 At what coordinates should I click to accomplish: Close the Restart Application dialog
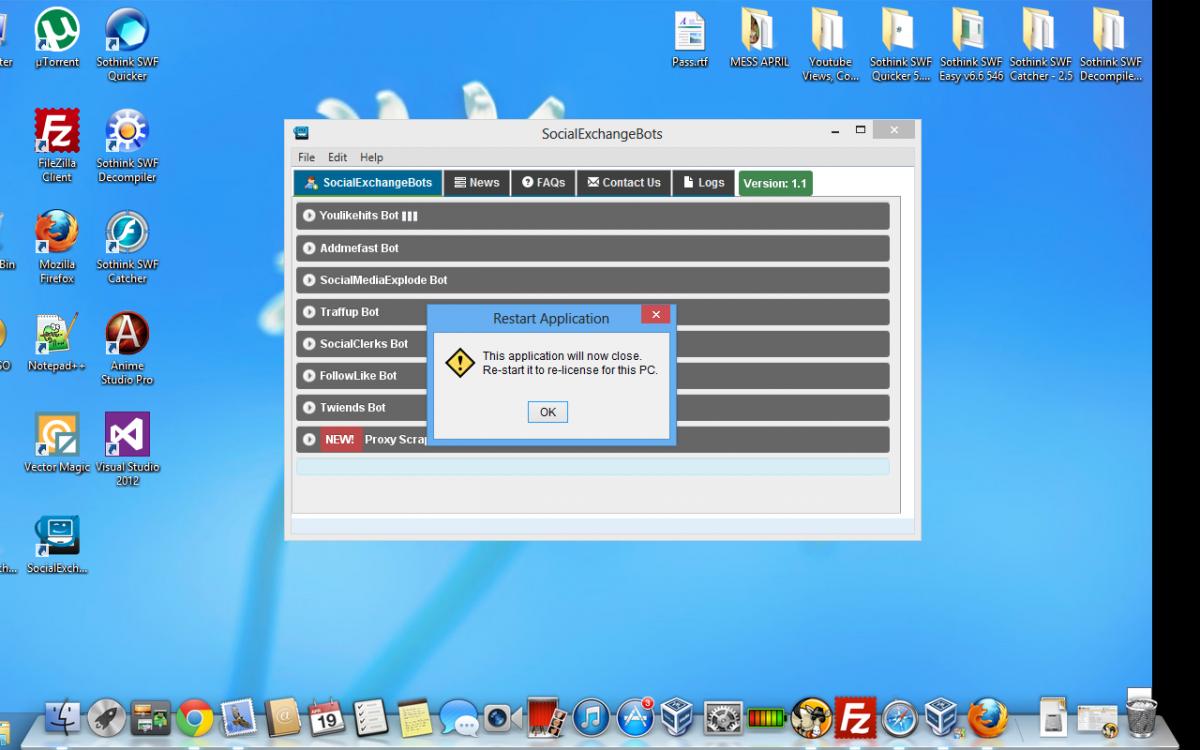[655, 315]
